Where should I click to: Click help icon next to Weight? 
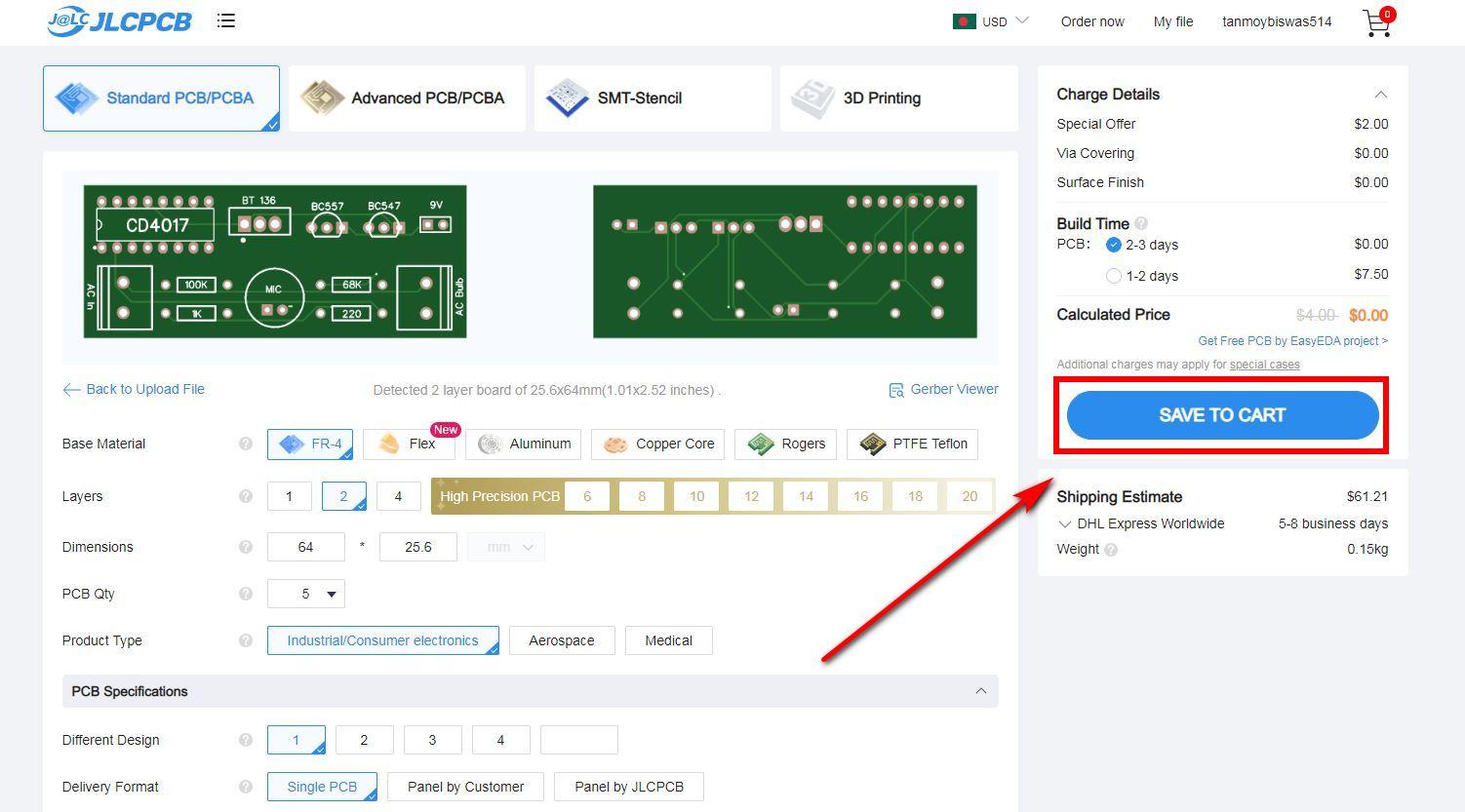coord(1111,550)
